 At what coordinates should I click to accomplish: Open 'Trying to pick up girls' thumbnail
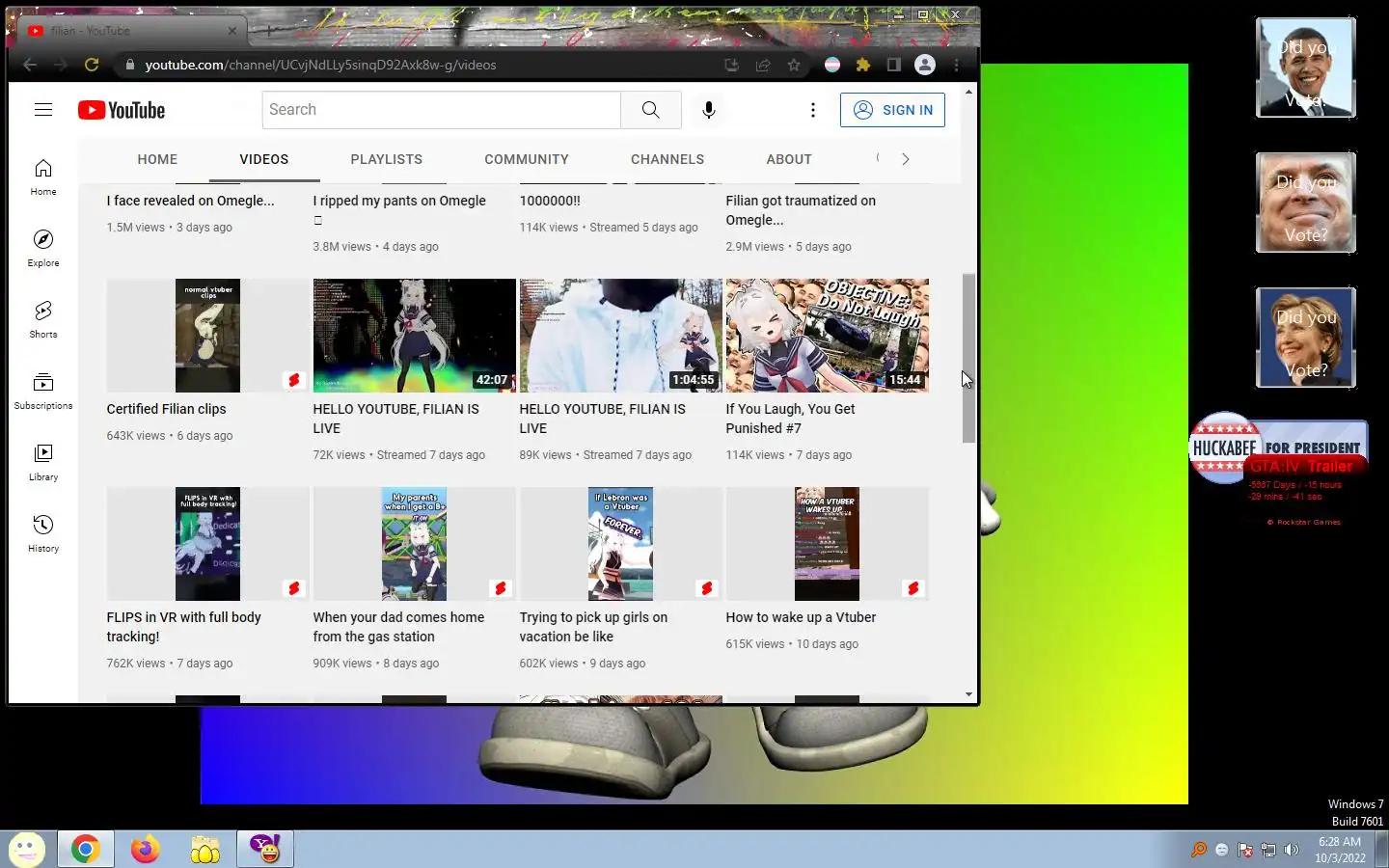tap(620, 544)
